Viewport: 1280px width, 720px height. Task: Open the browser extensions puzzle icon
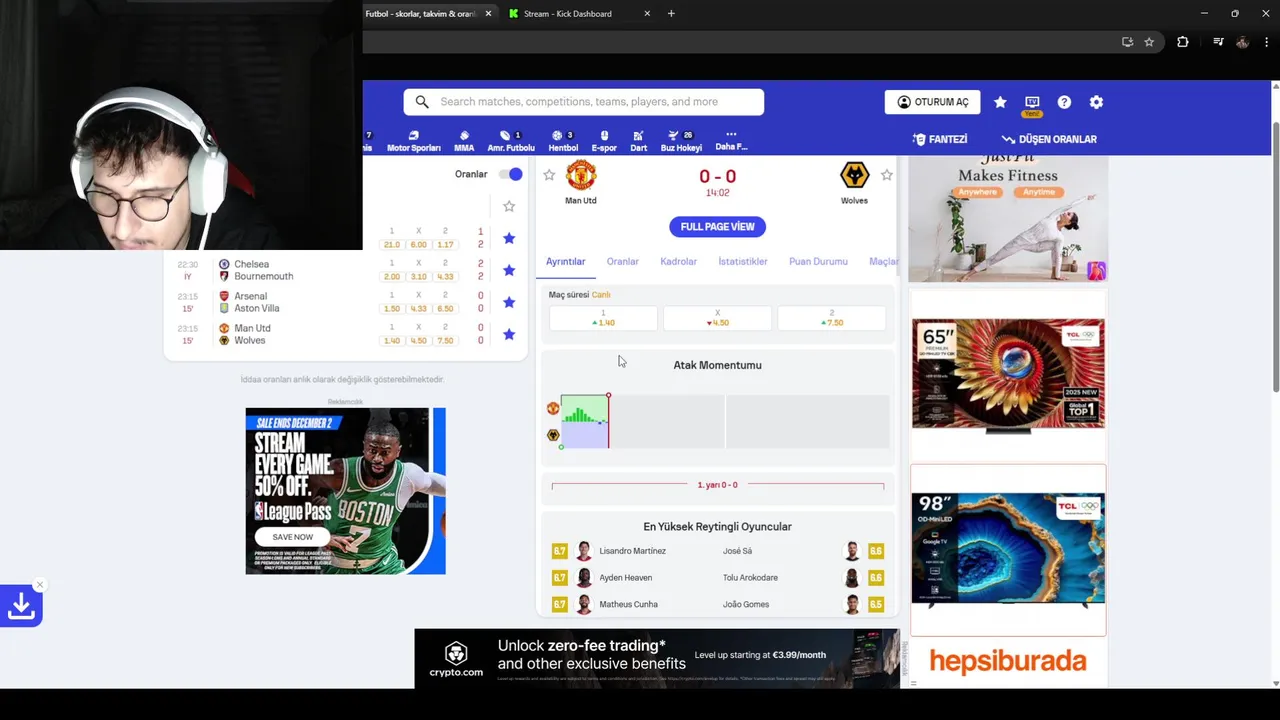tap(1183, 42)
